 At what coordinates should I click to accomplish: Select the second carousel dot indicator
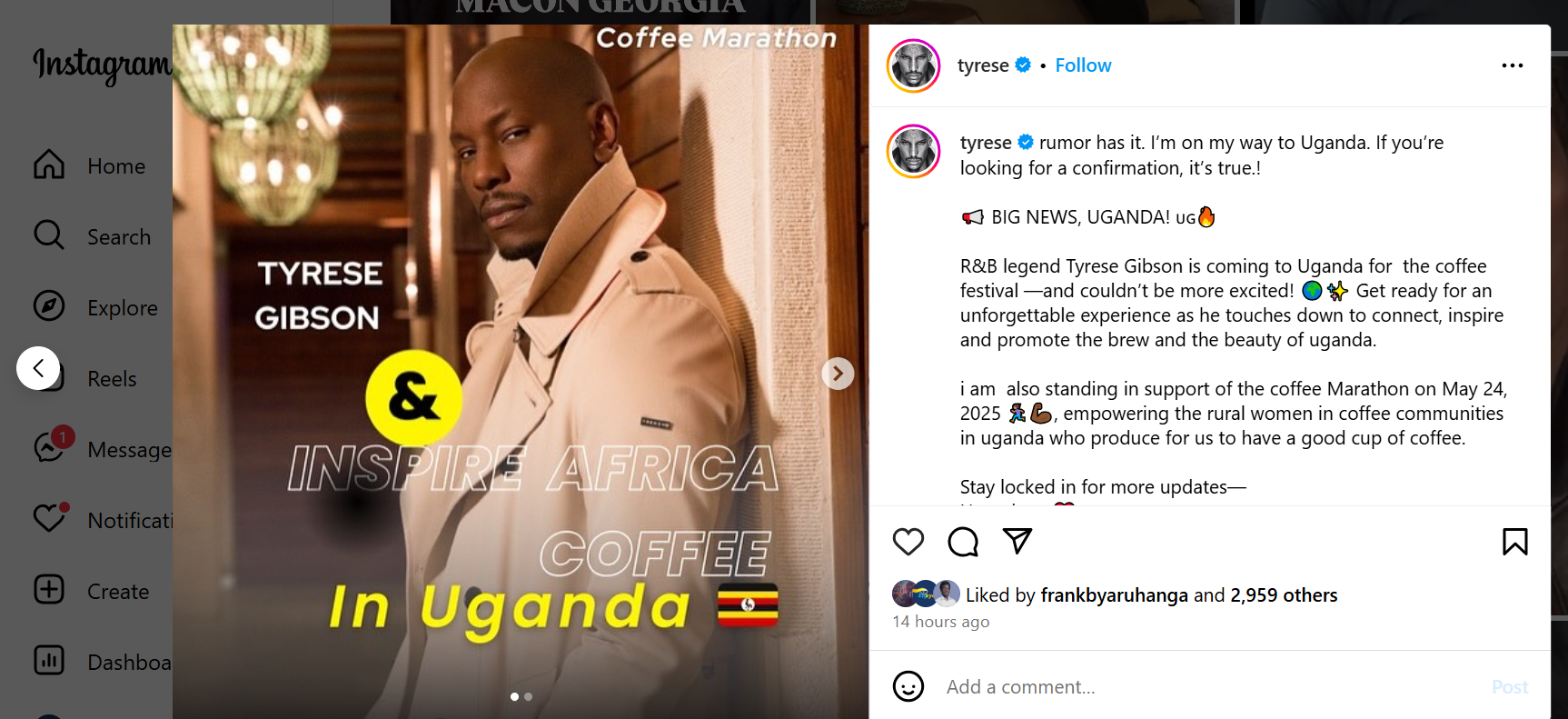point(529,697)
